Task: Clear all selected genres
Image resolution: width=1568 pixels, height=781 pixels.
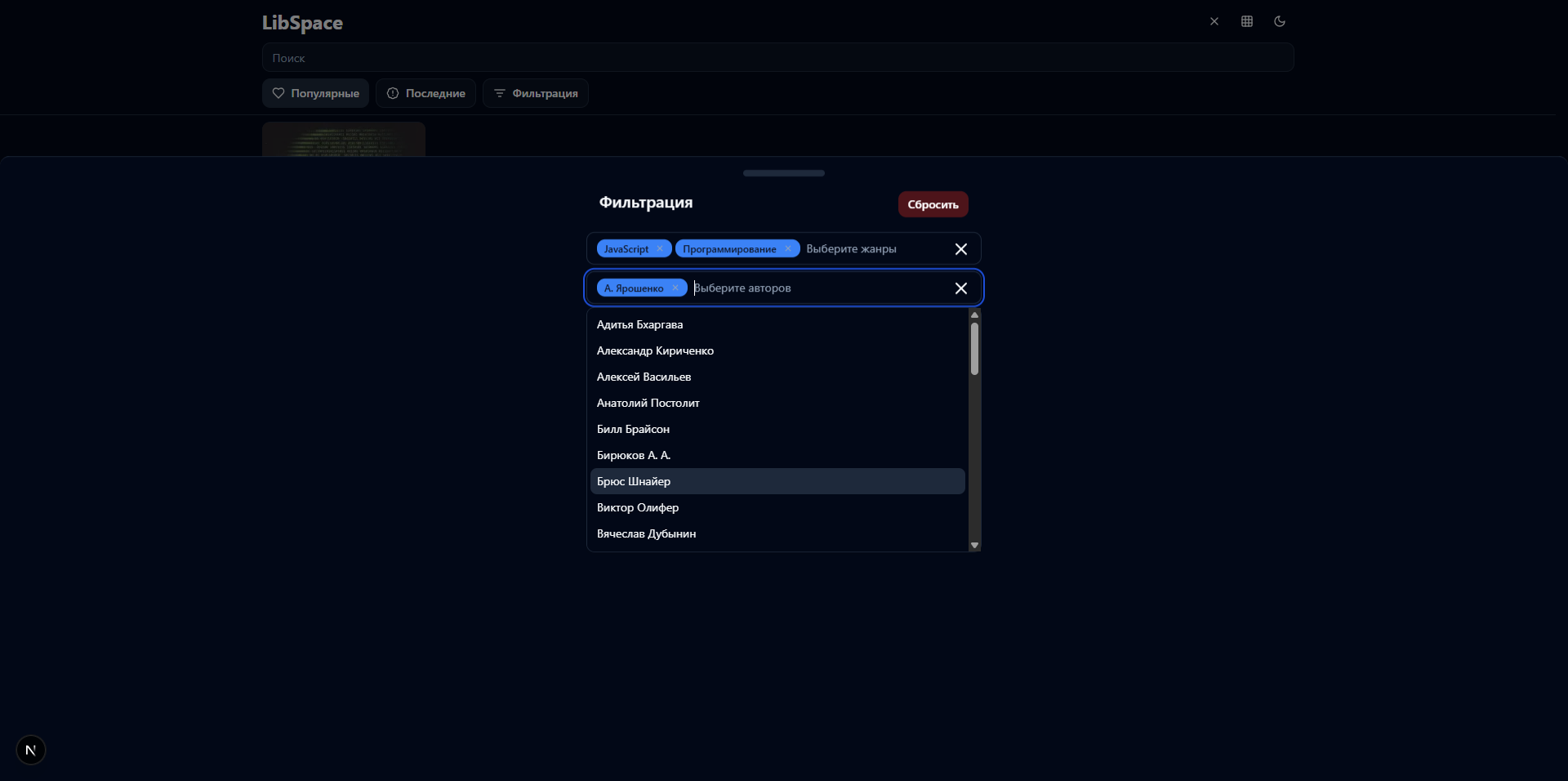Action: [x=961, y=249]
